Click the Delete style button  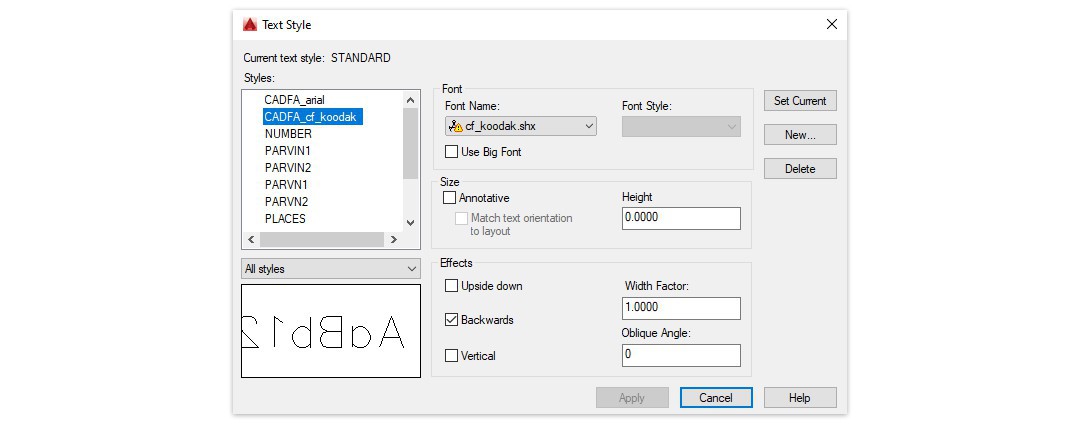[800, 169]
